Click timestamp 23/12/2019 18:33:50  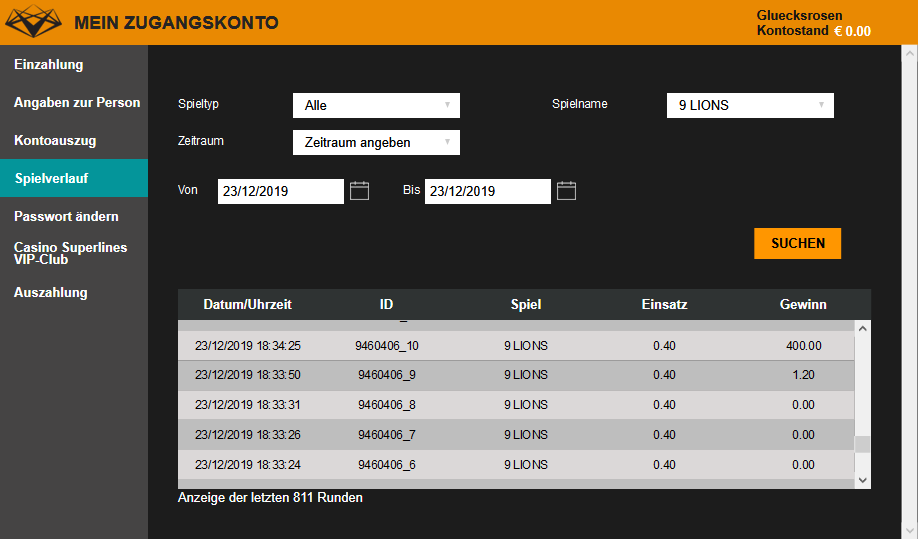click(x=248, y=375)
